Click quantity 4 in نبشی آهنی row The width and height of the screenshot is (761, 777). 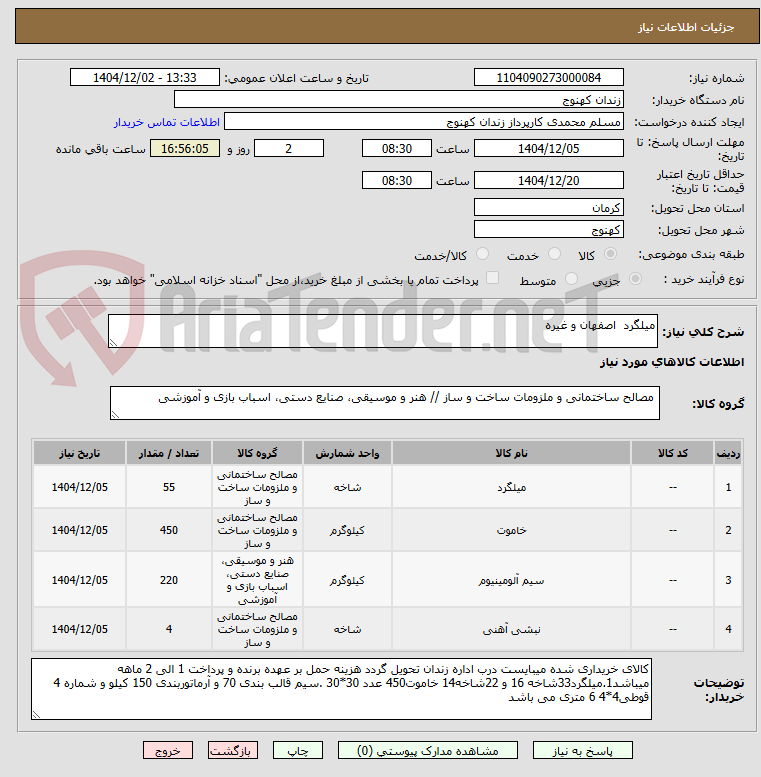pos(168,629)
